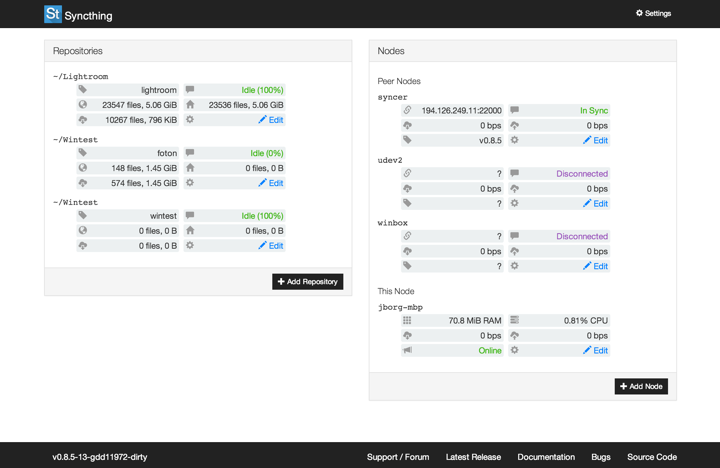720x468 pixels.
Task: Open the Documentation link
Action: click(546, 457)
